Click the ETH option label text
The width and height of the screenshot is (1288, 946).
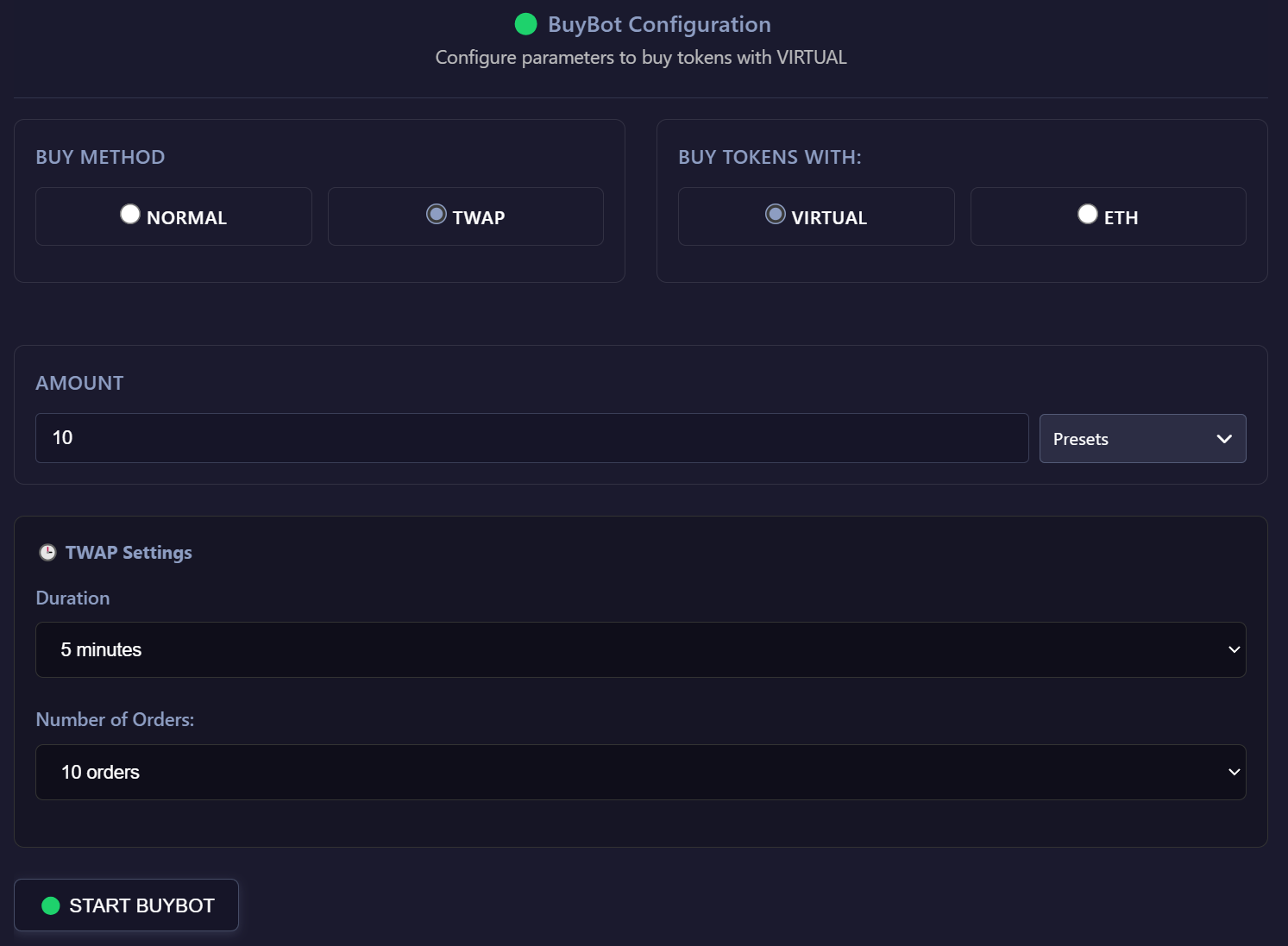[1121, 218]
